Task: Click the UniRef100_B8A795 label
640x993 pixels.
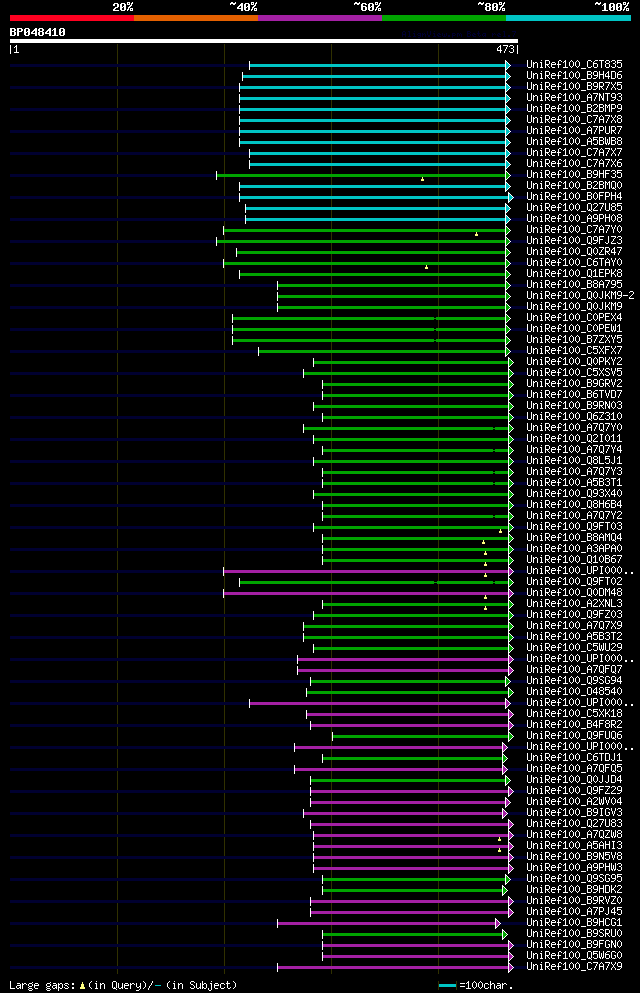Action: (574, 284)
